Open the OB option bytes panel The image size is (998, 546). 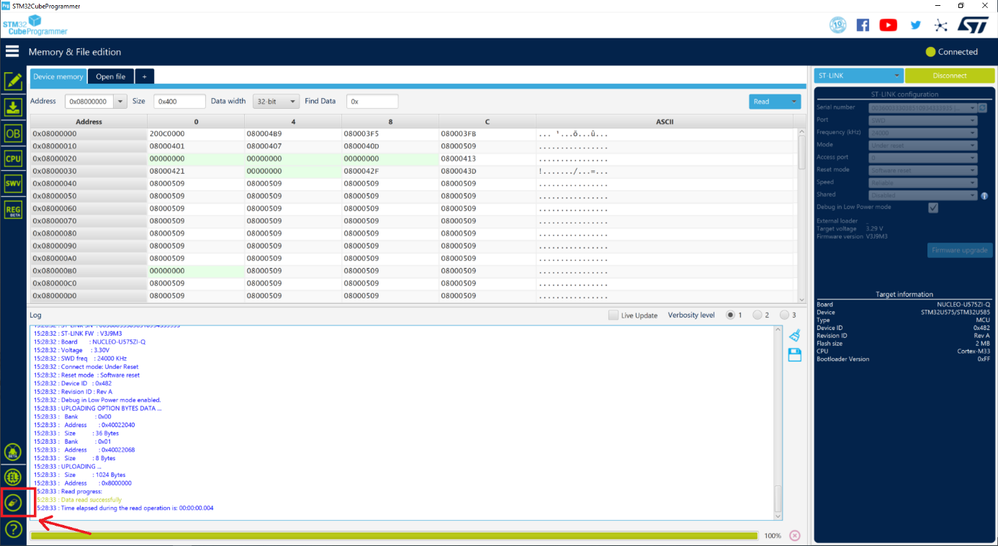(13, 133)
